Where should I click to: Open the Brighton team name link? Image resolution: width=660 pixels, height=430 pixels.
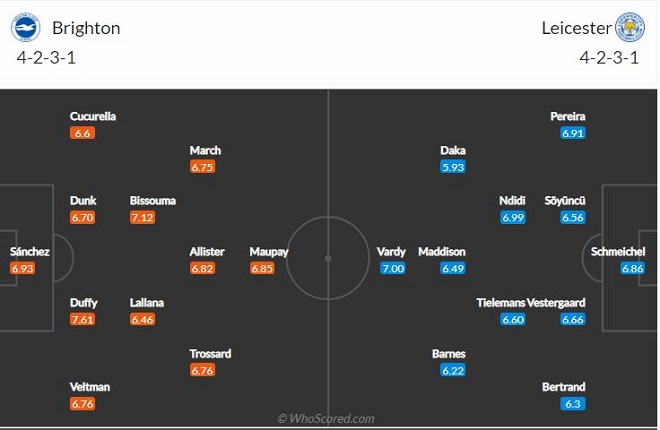coord(86,28)
